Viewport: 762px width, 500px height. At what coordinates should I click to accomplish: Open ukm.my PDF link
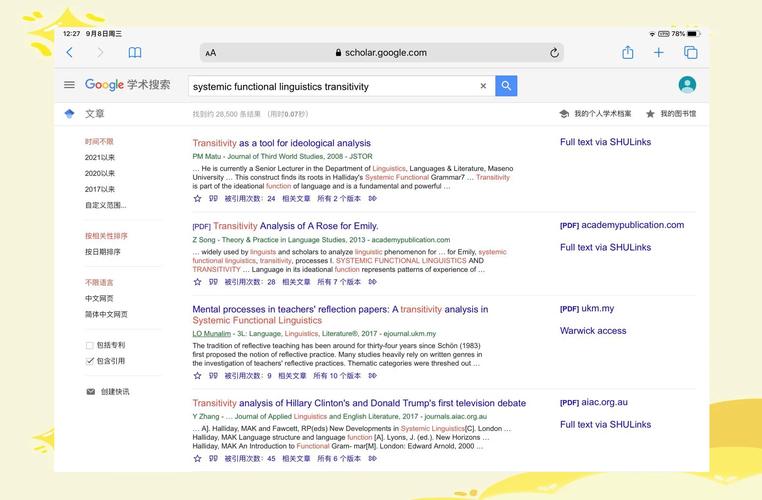(x=587, y=309)
